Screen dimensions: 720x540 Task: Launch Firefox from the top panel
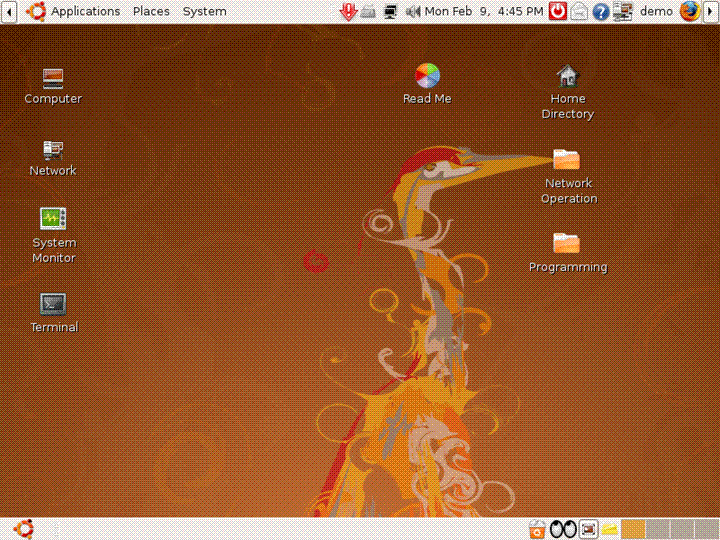(690, 11)
